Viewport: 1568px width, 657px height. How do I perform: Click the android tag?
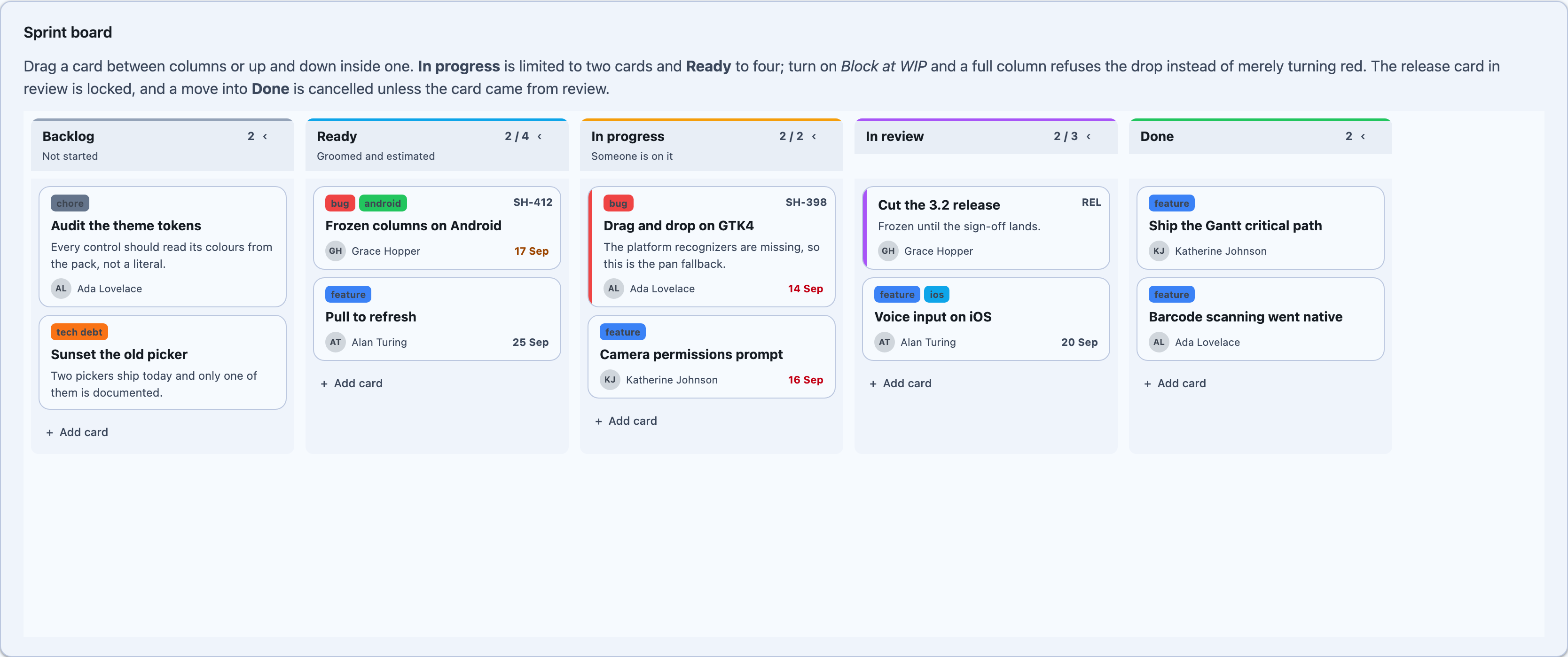pos(383,203)
